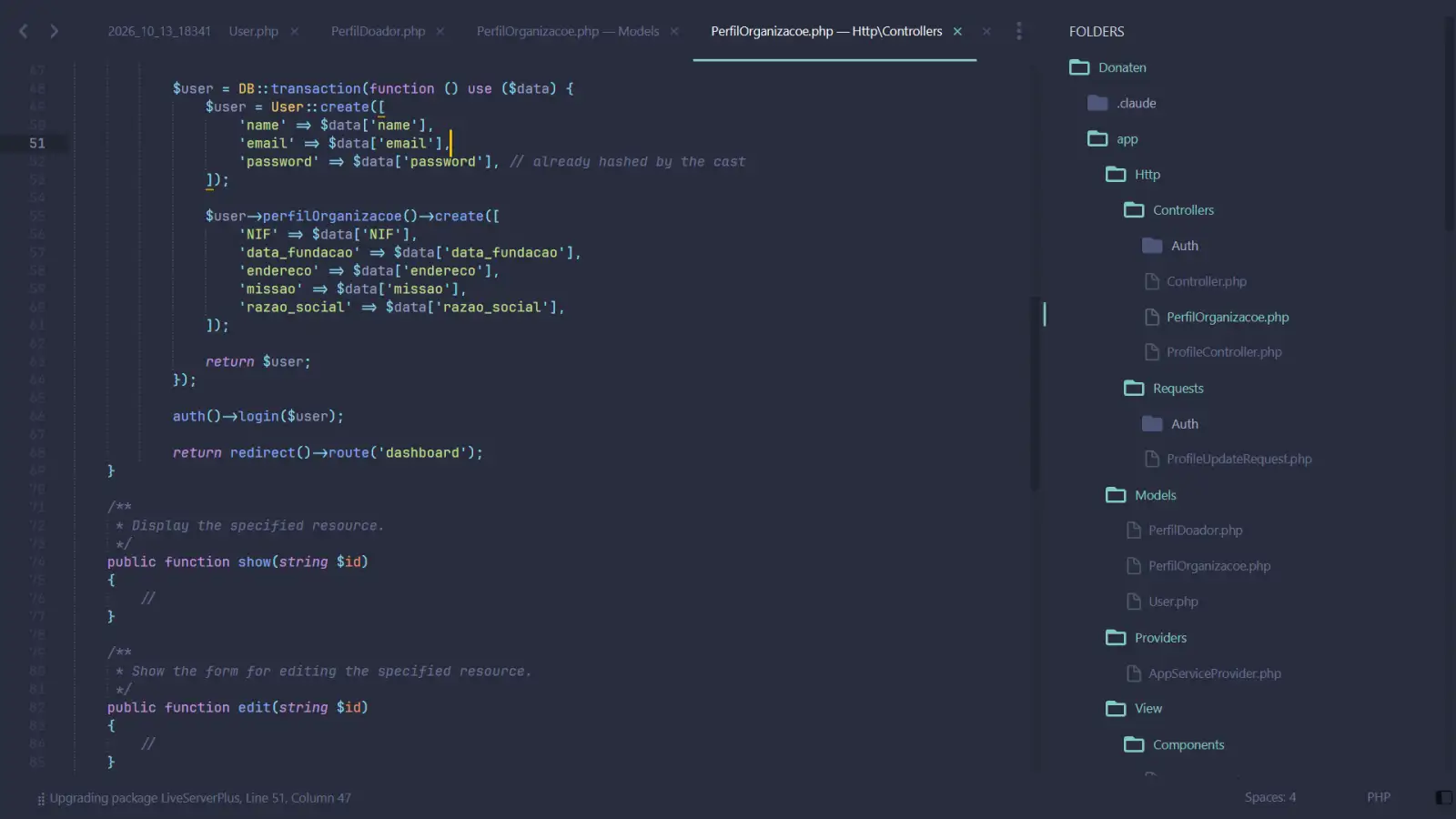Image resolution: width=1456 pixels, height=819 pixels.
Task: Open the tab overflow three-dots menu
Action: coord(1018,31)
